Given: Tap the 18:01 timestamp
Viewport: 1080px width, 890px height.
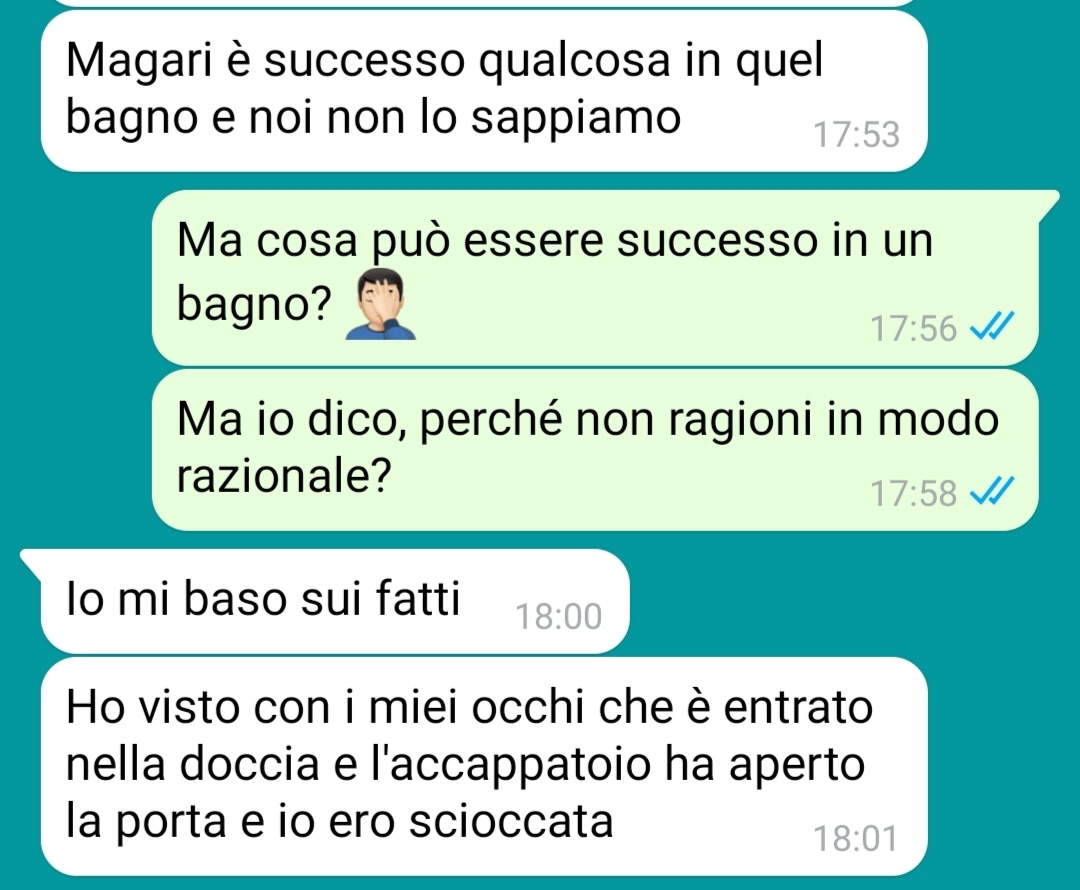Looking at the screenshot, I should click(x=856, y=838).
